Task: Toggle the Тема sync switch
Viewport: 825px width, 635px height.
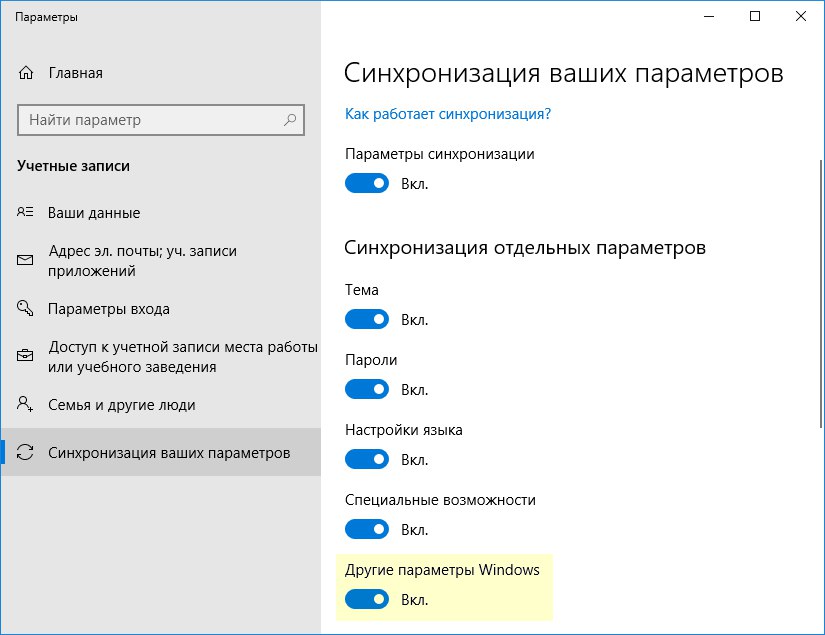Action: click(367, 319)
